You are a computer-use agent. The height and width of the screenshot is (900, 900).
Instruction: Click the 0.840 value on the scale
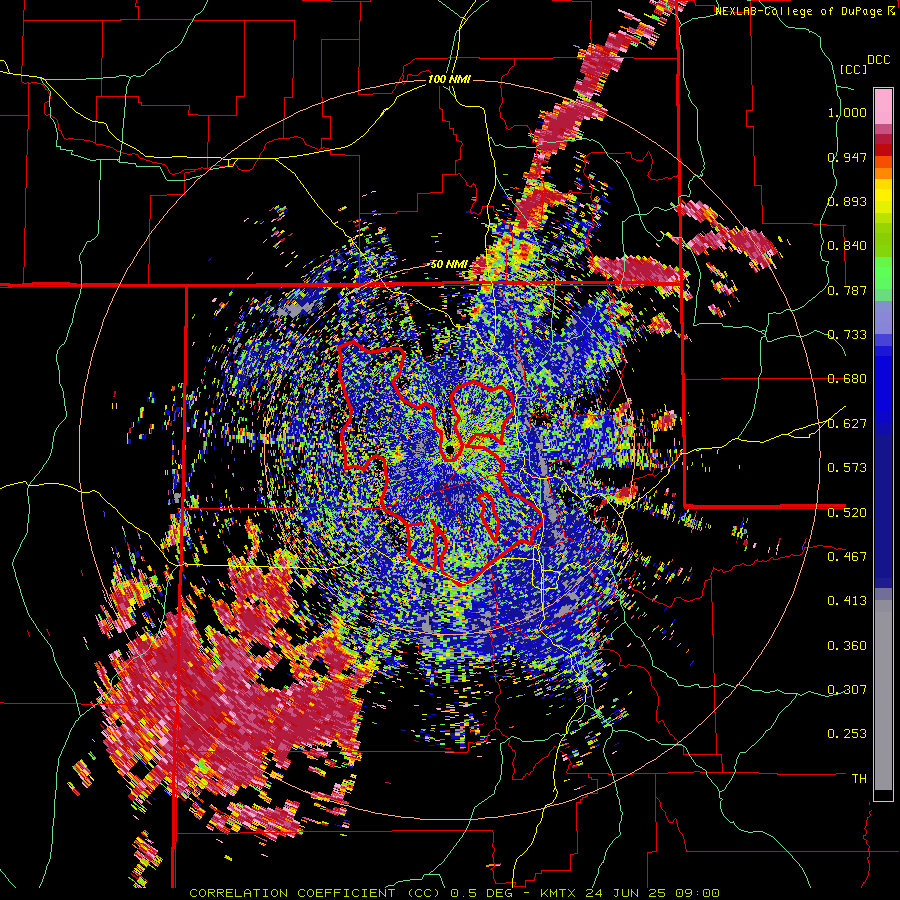pyautogui.click(x=847, y=246)
